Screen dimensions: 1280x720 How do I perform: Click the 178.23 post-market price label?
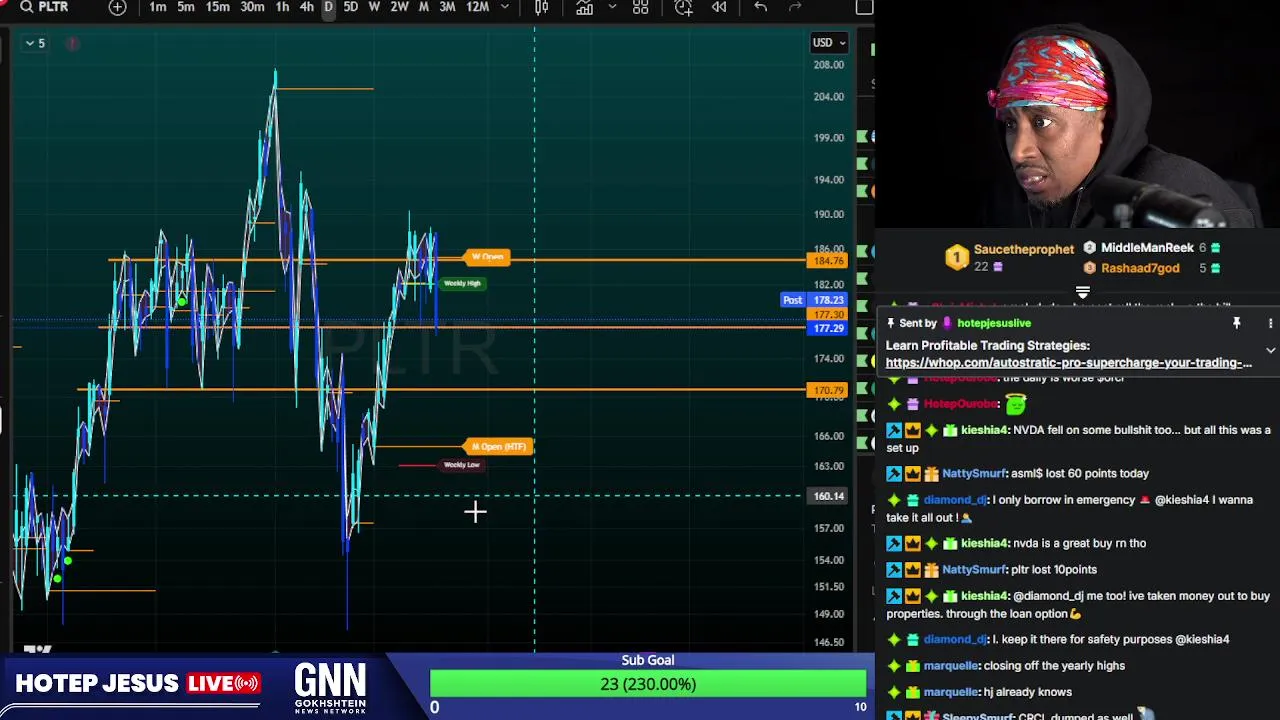click(x=827, y=300)
